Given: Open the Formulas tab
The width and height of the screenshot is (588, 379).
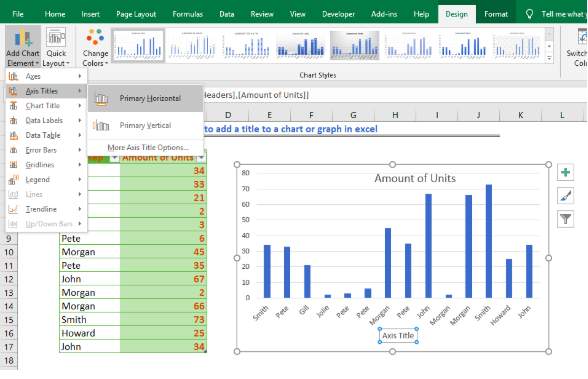Looking at the screenshot, I should 188,14.
